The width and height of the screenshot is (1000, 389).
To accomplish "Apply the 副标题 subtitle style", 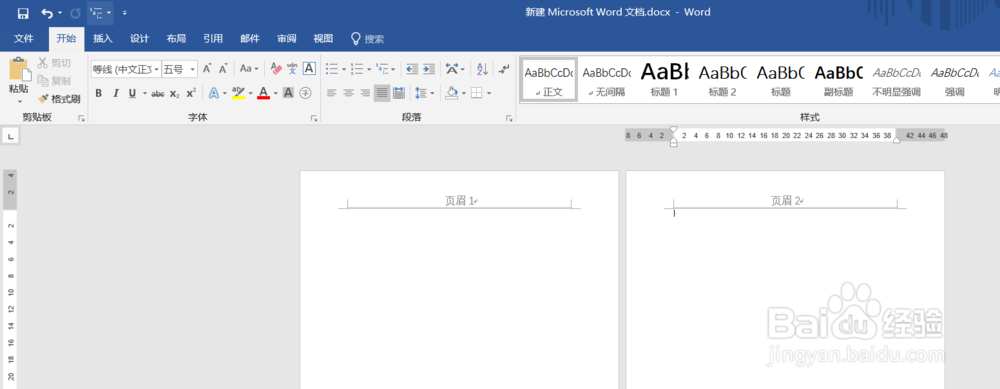I will [839, 79].
